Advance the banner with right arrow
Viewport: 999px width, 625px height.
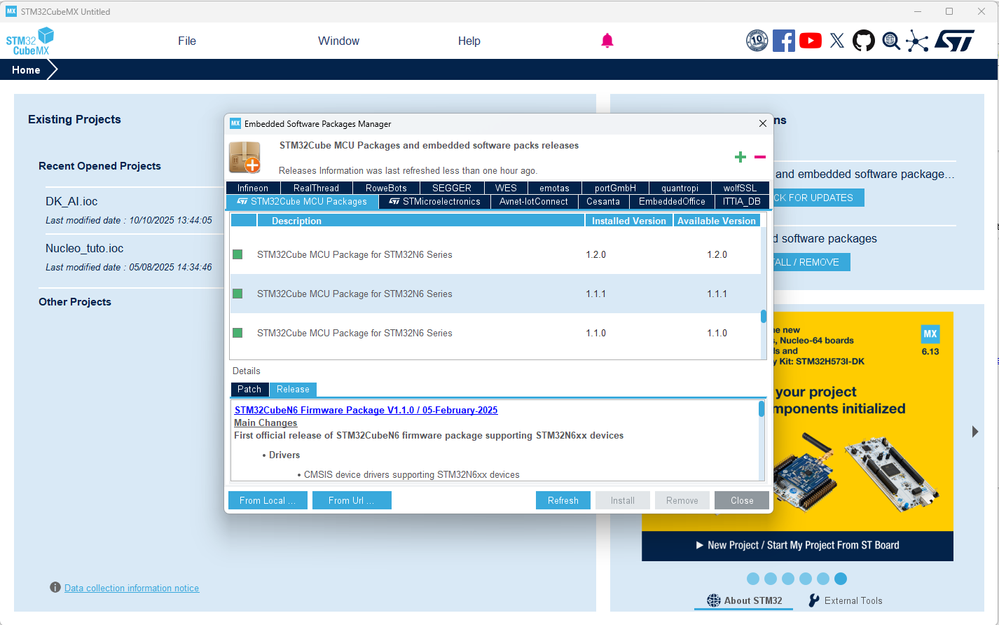pos(975,432)
